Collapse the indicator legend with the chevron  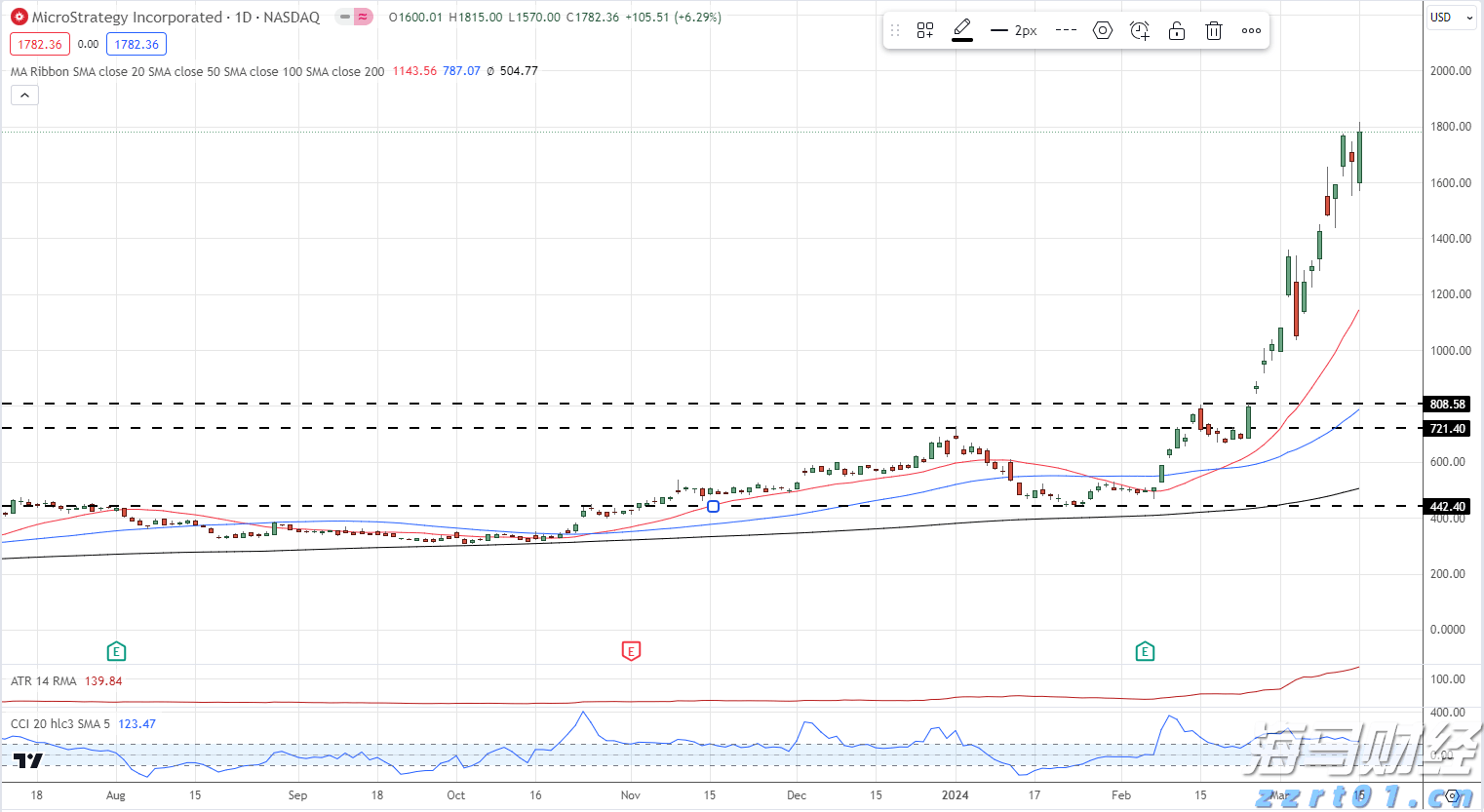(x=24, y=95)
